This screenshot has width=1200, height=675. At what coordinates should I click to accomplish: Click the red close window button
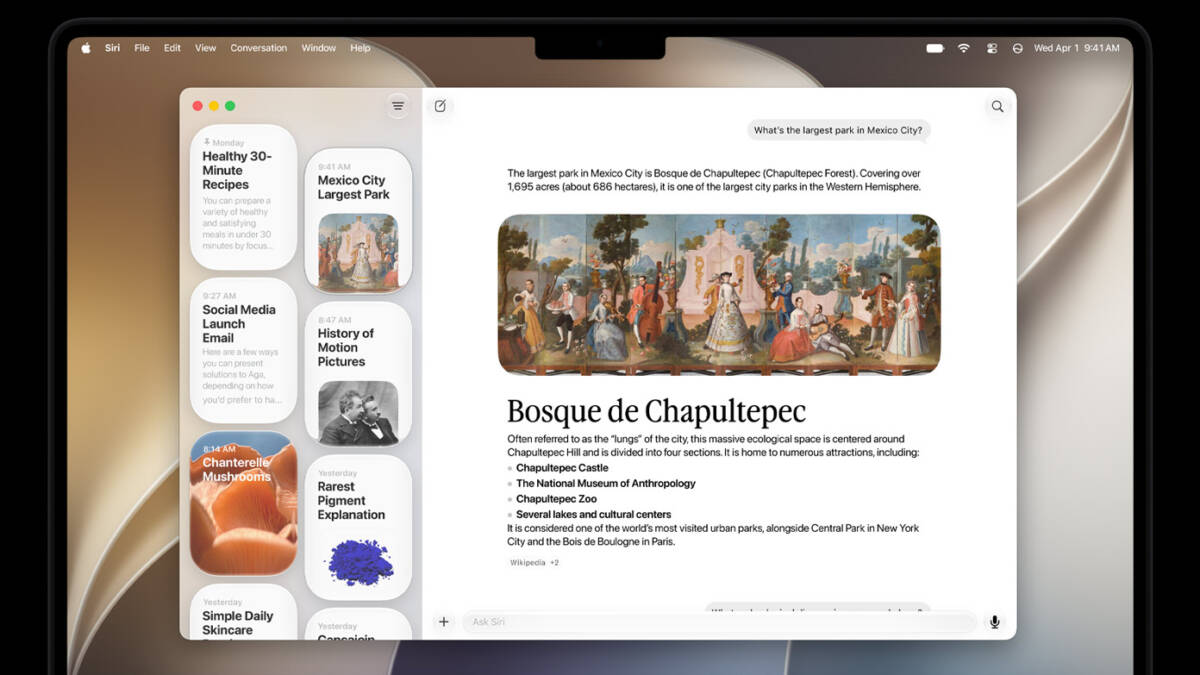198,106
